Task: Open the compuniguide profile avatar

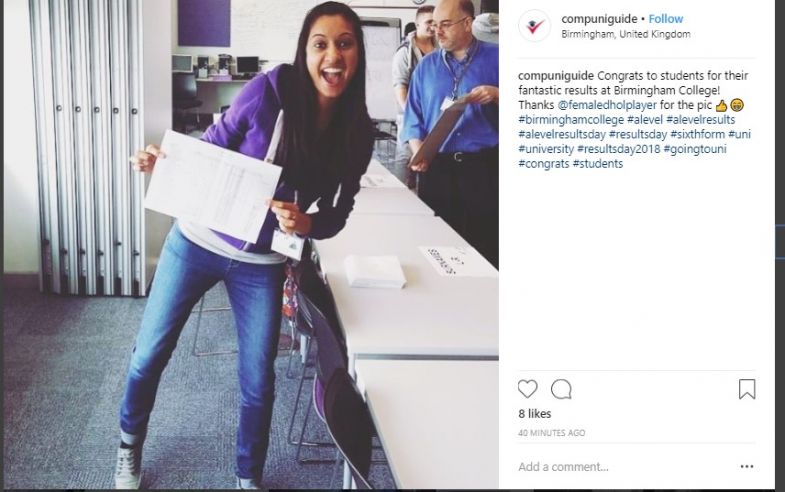Action: coord(535,26)
